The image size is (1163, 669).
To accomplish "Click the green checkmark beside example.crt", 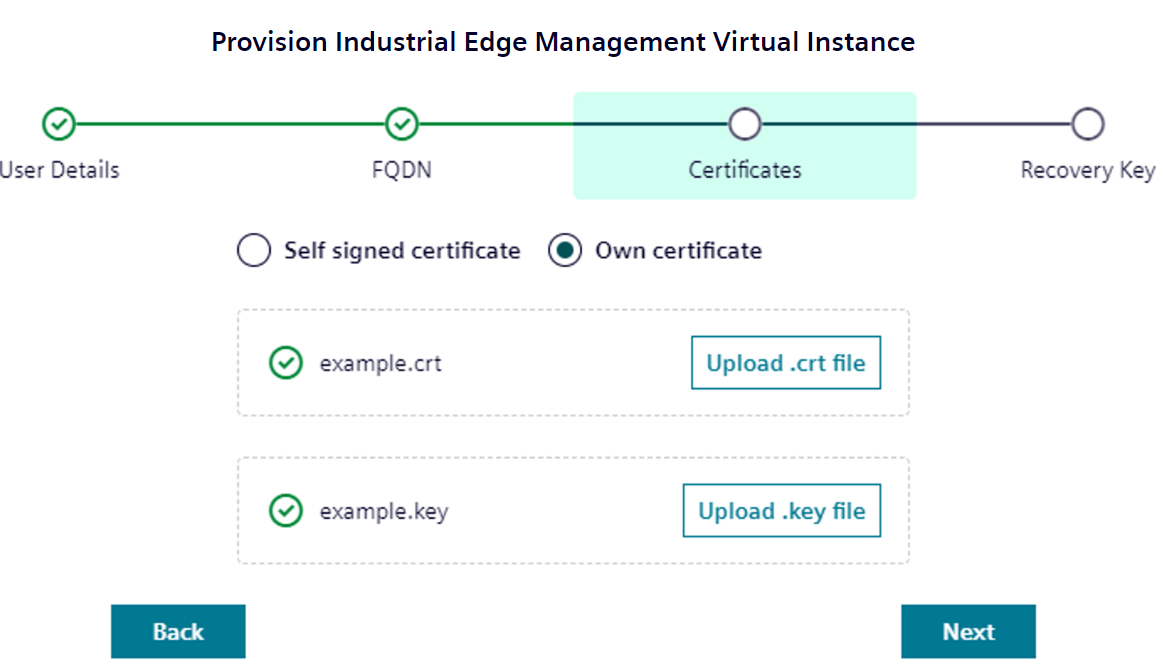I will pos(286,362).
